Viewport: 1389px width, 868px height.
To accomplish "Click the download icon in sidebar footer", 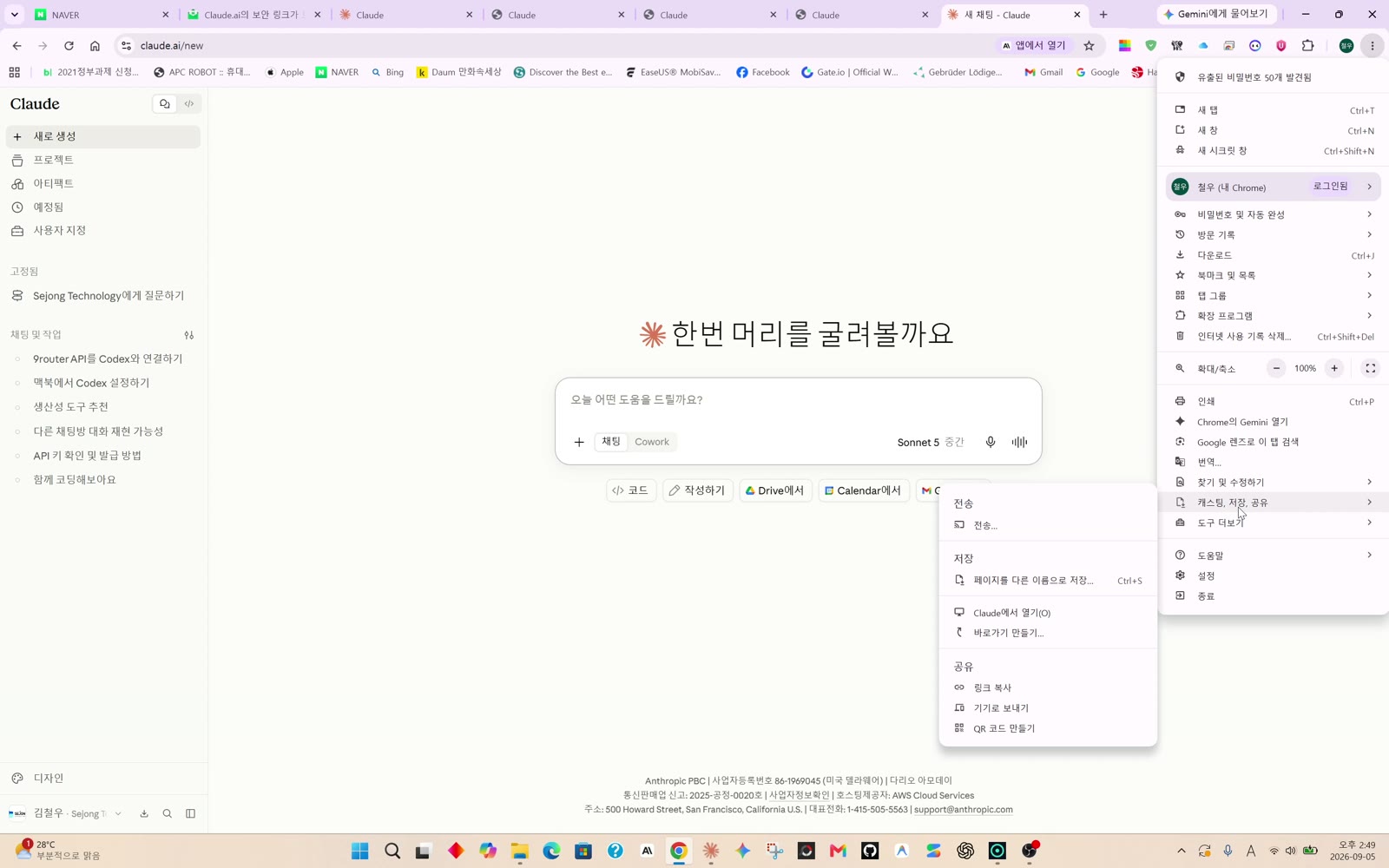I will click(x=144, y=814).
